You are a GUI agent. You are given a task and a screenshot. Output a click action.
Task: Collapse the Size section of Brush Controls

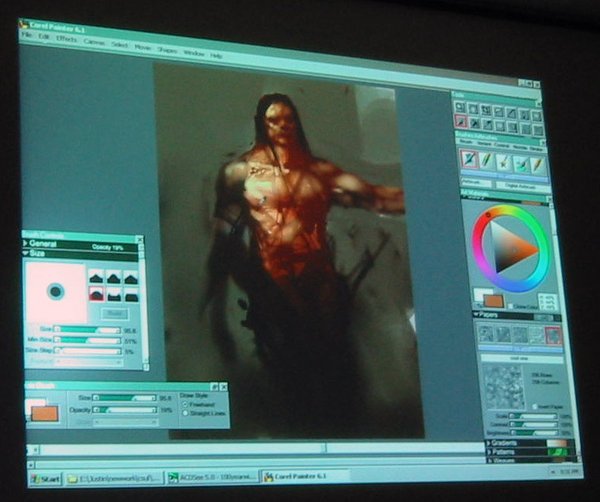(x=26, y=253)
